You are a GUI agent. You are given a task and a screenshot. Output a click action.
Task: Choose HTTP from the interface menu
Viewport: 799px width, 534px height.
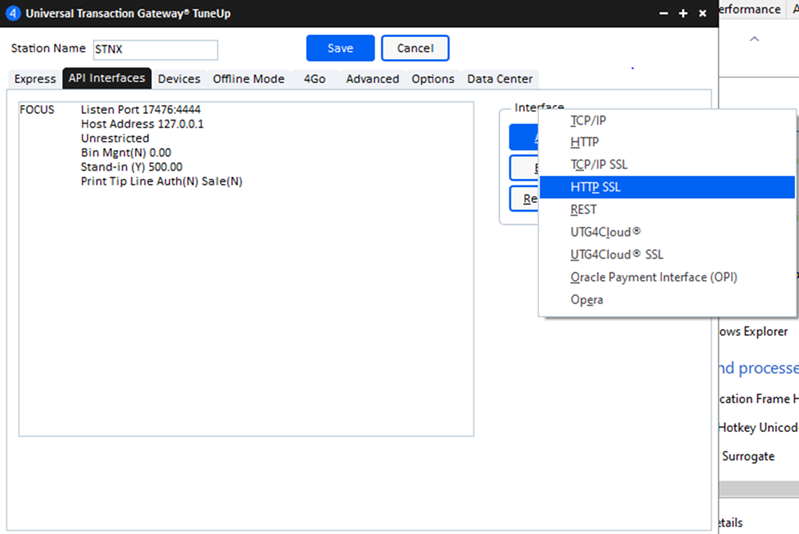pyautogui.click(x=667, y=142)
